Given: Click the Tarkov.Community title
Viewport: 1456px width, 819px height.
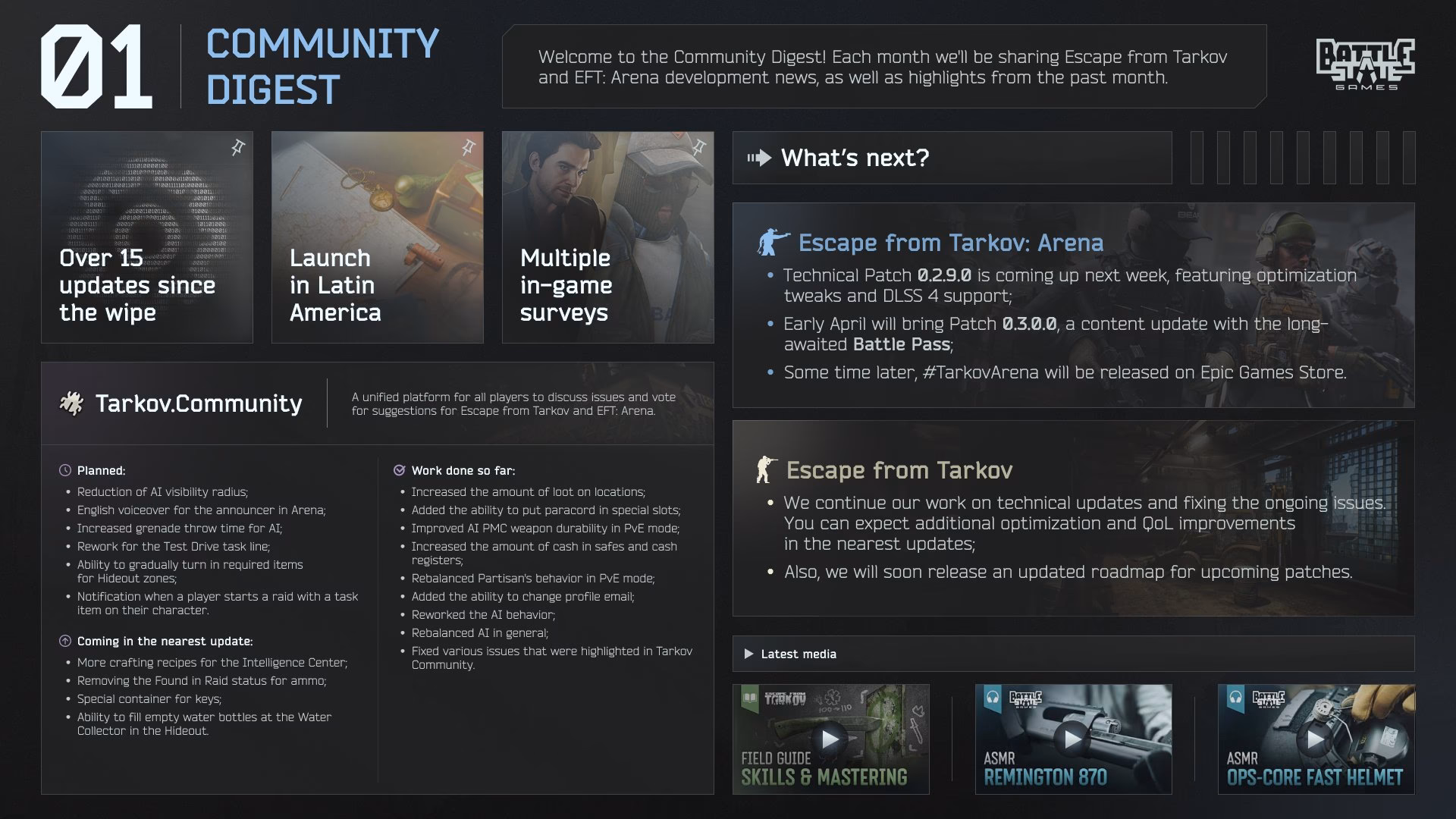Looking at the screenshot, I should tap(199, 403).
